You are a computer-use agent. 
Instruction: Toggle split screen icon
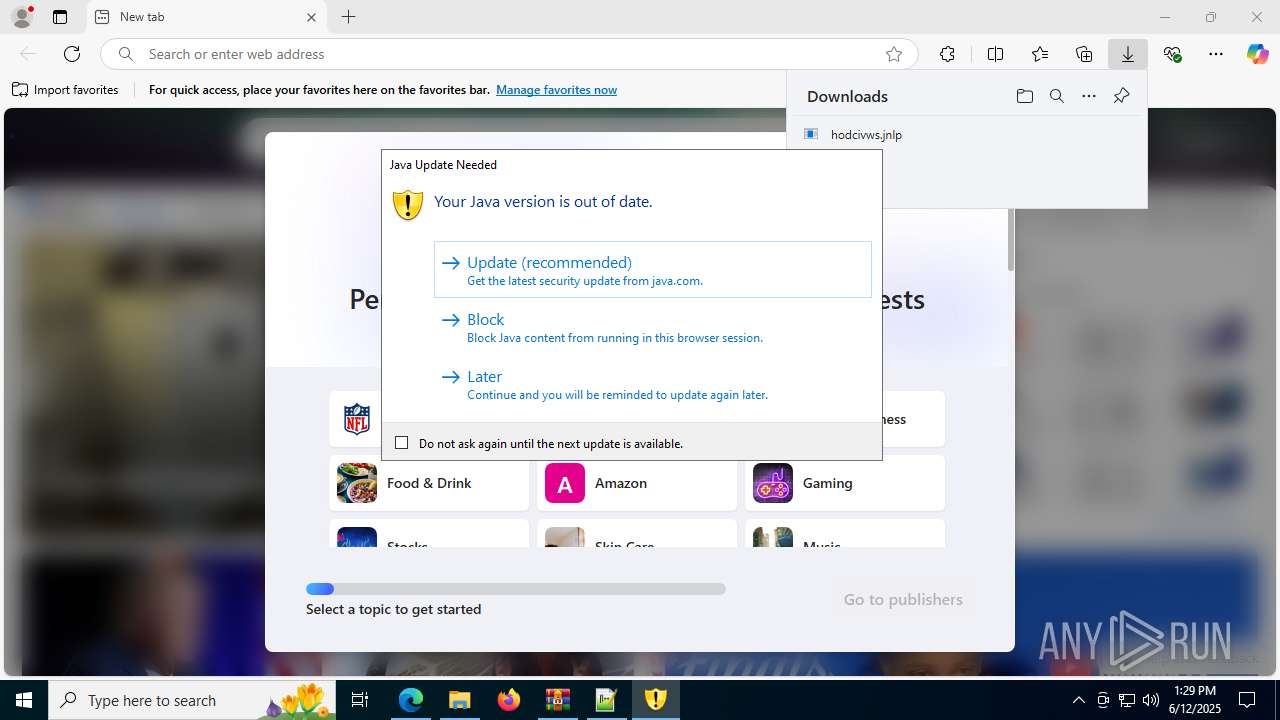pos(995,54)
